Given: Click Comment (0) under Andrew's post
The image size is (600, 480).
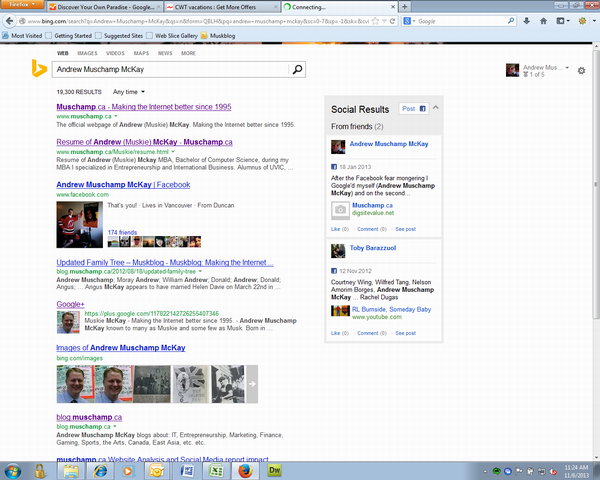Looking at the screenshot, I should click(372, 229).
